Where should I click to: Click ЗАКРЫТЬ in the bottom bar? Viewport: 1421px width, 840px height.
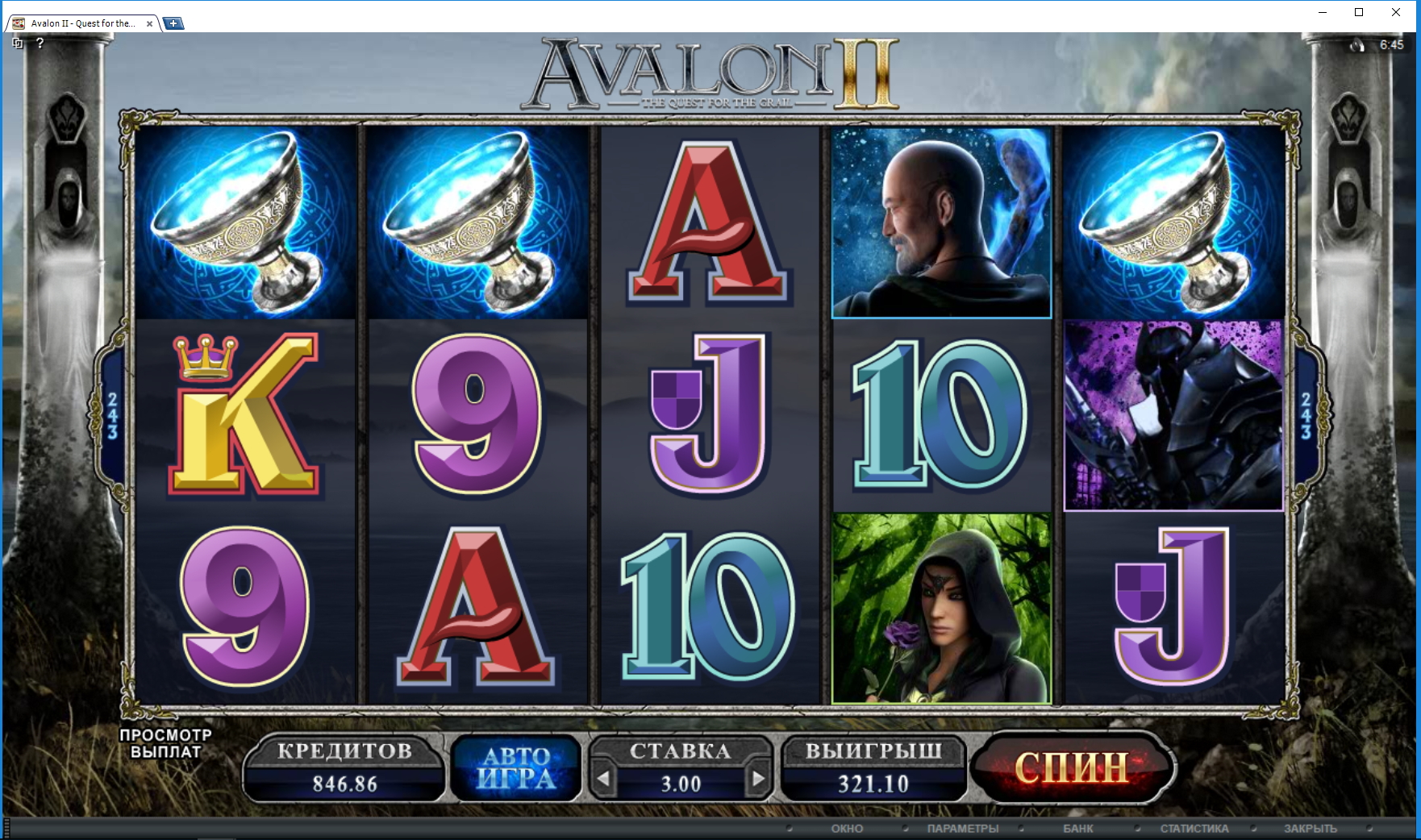tap(1311, 829)
